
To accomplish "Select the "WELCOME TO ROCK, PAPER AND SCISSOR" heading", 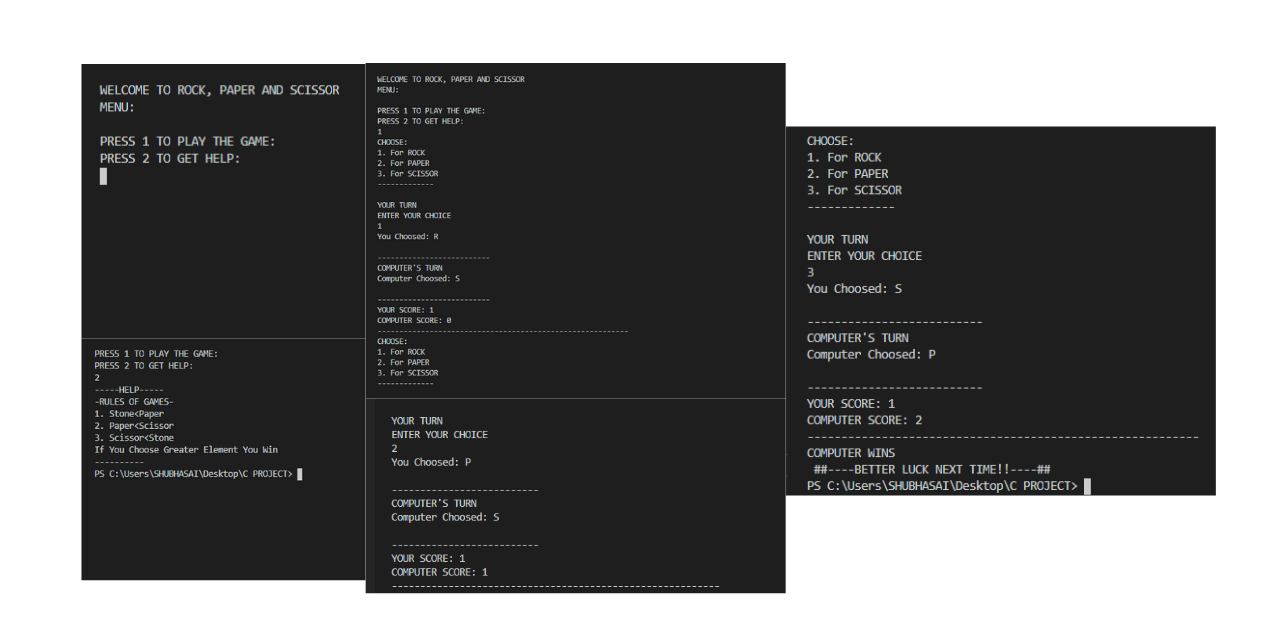I will point(219,89).
